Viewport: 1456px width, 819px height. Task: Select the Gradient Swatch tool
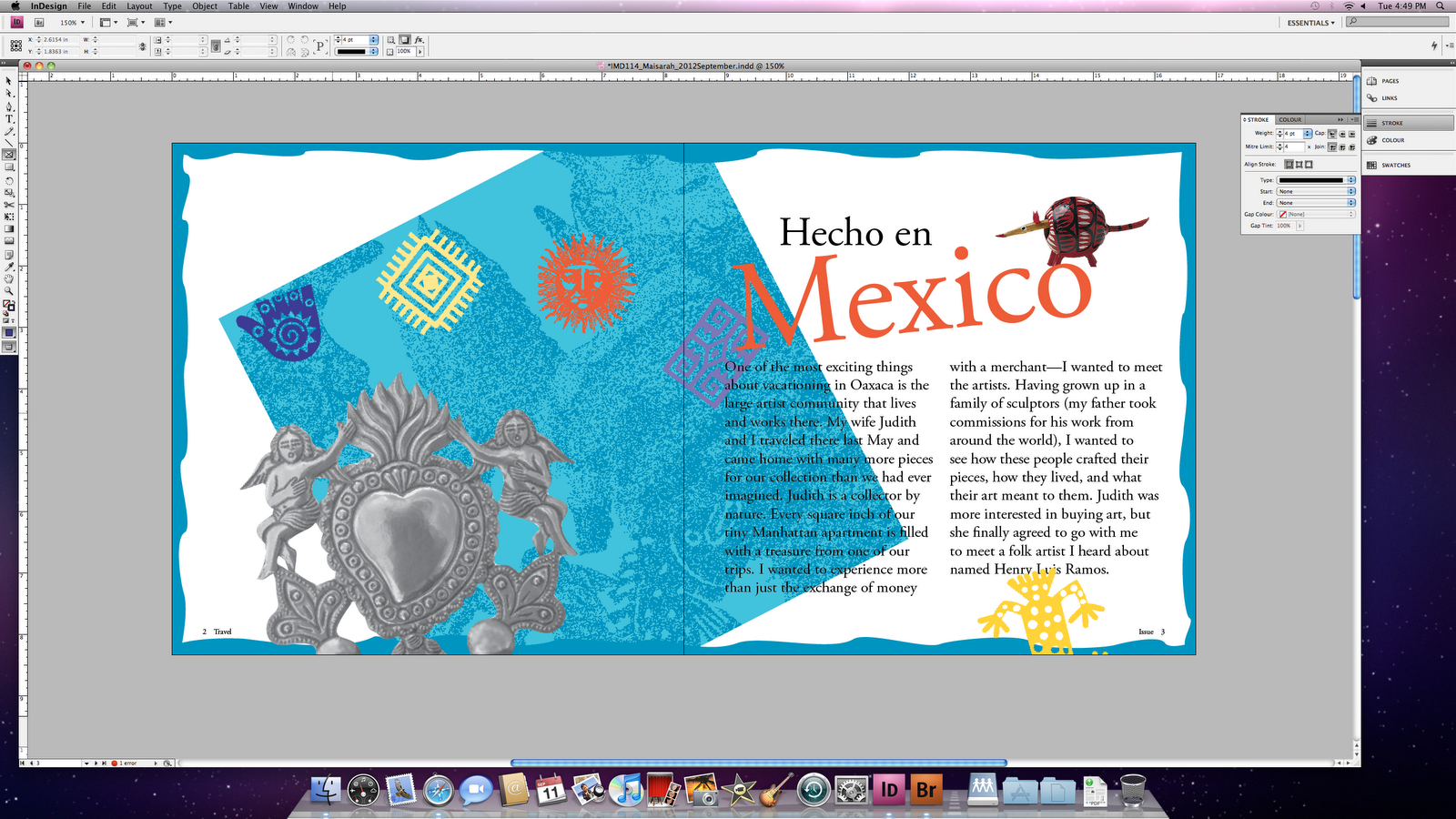(9, 228)
